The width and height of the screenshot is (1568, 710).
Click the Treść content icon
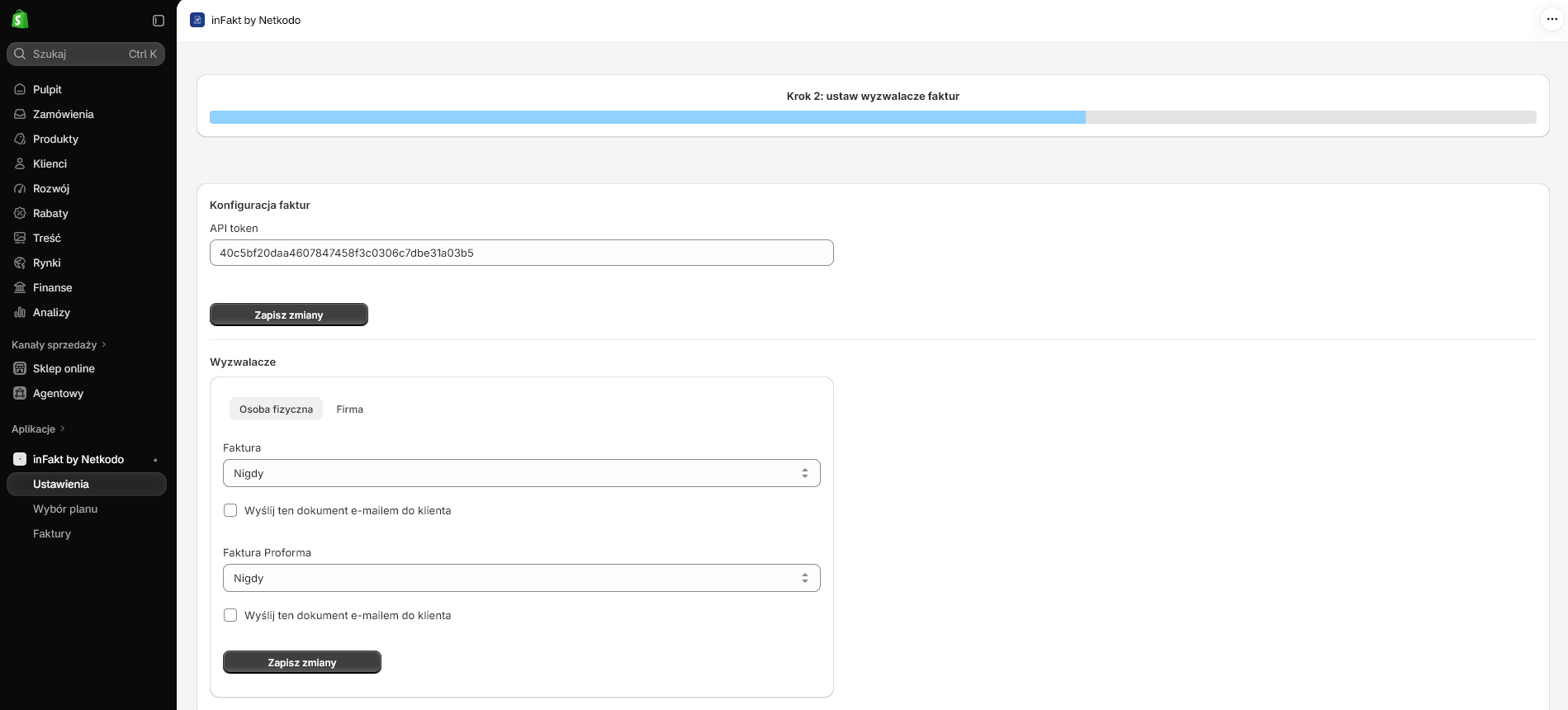coord(20,238)
